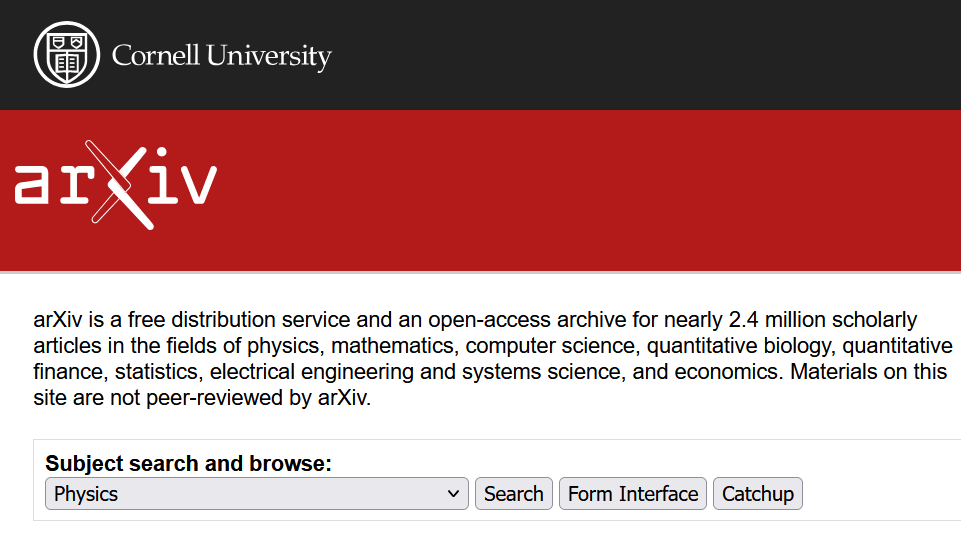Open the Form Interface
This screenshot has width=961, height=541.
point(633,494)
